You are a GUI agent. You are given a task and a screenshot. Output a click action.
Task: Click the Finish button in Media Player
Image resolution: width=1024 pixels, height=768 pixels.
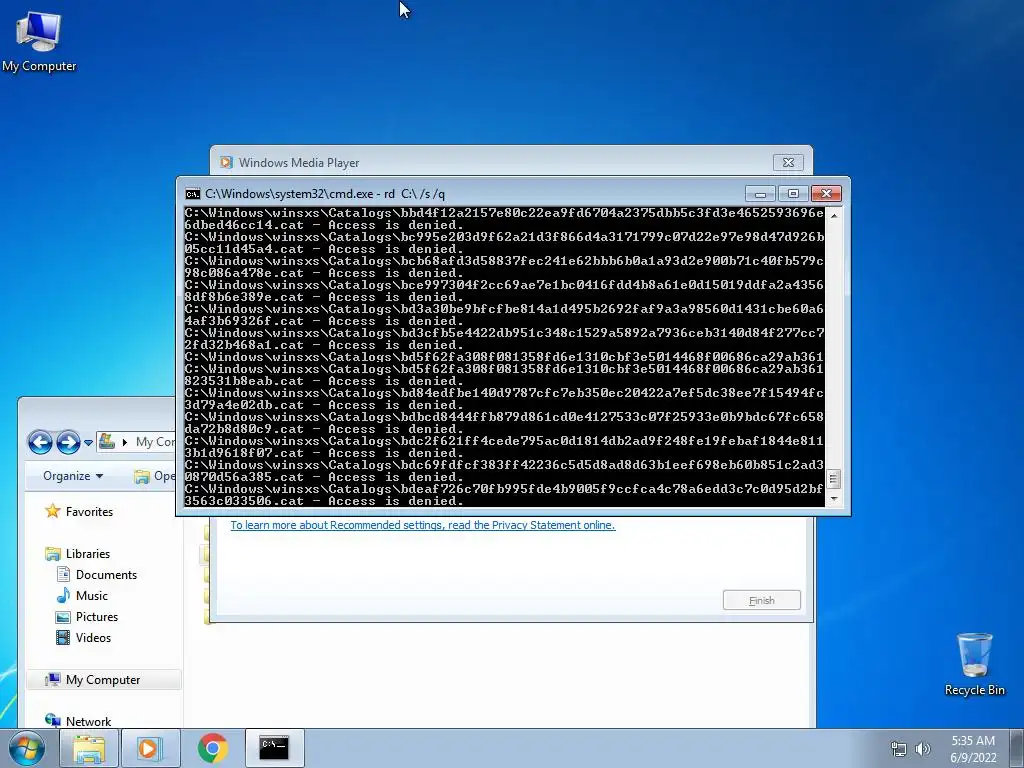point(761,600)
